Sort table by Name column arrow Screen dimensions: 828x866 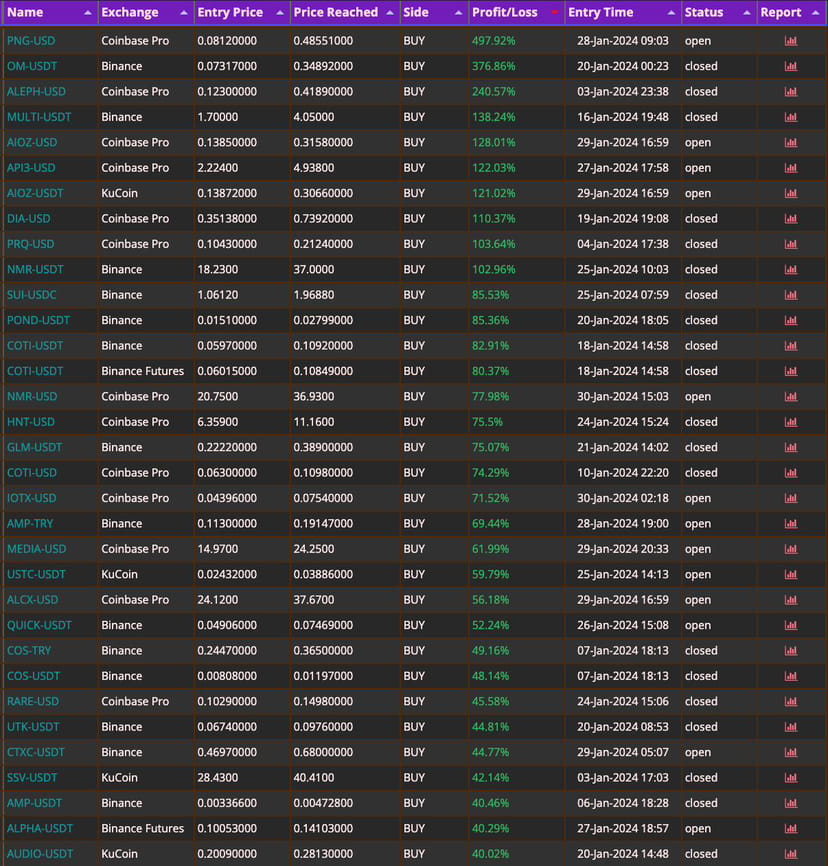[x=87, y=13]
